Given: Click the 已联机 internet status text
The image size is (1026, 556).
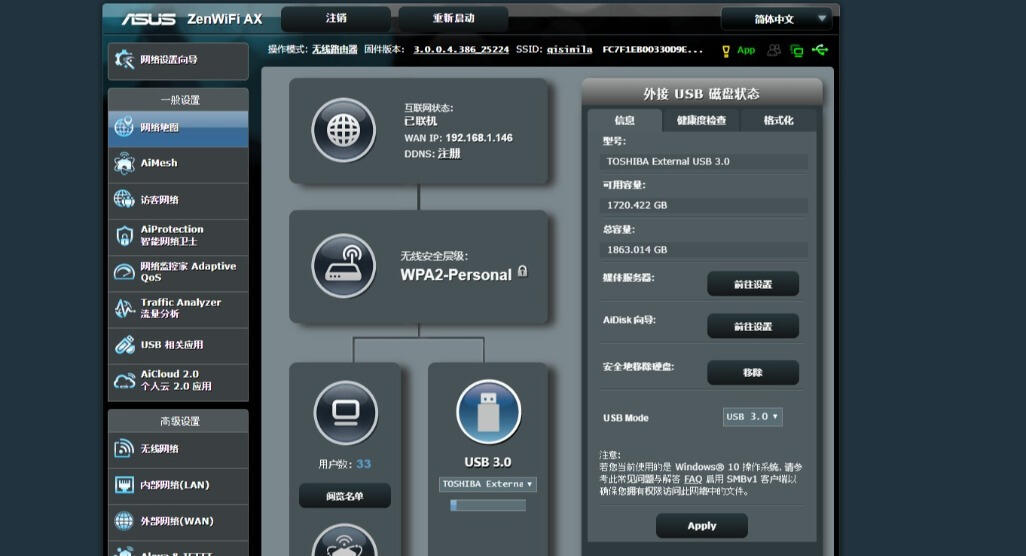Looking at the screenshot, I should pos(421,122).
